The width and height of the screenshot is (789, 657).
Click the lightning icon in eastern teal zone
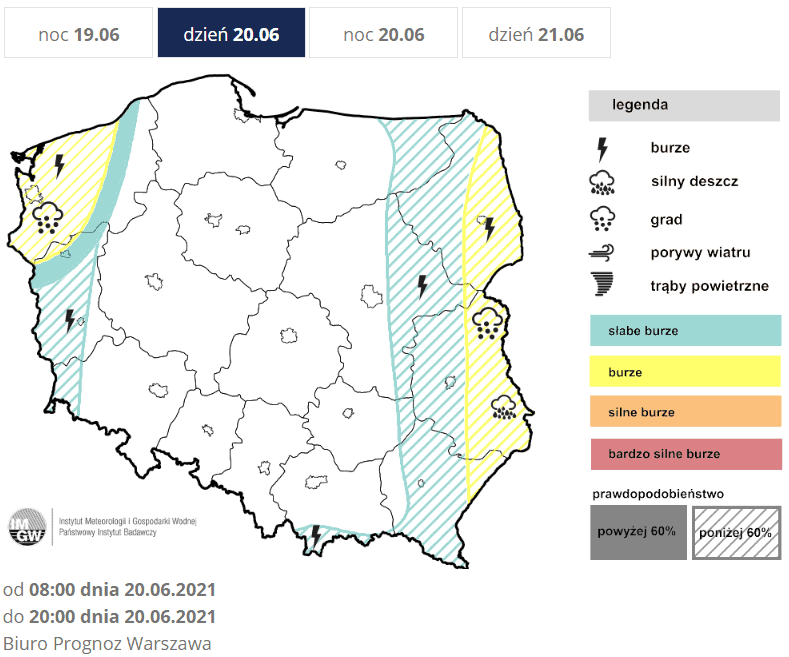tap(422, 286)
